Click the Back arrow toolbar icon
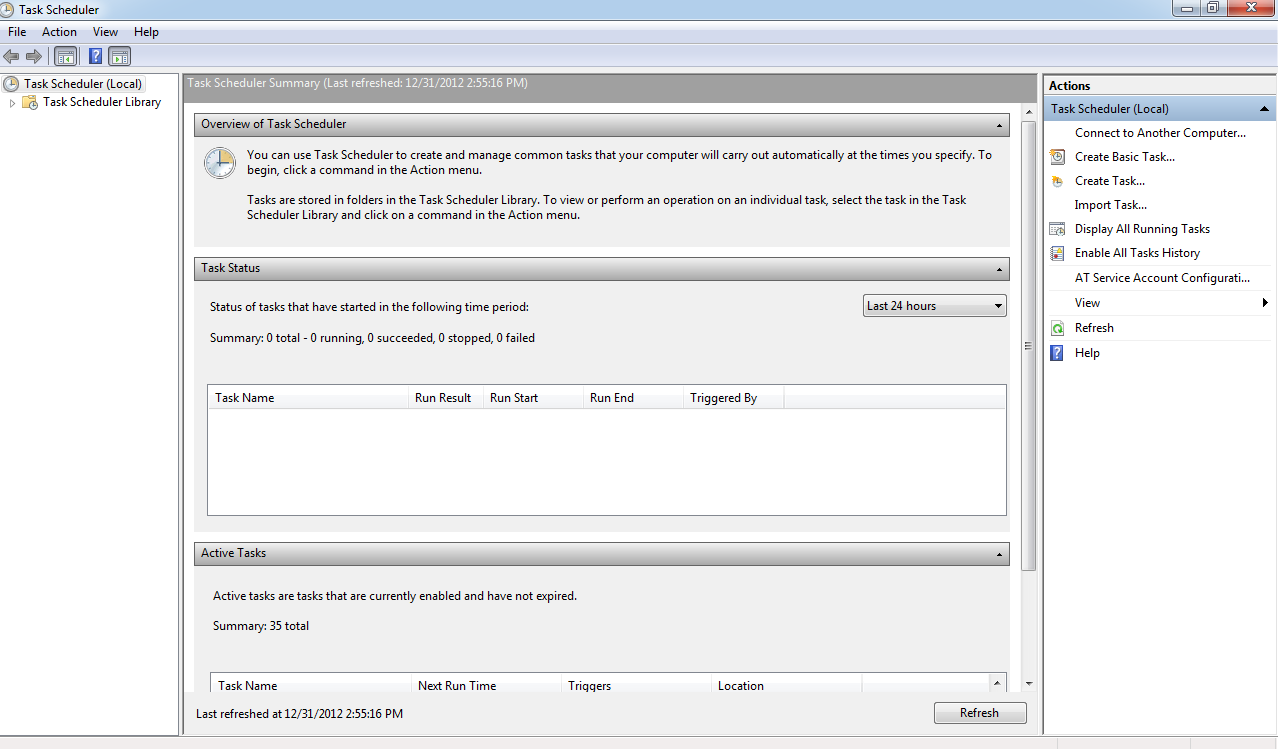Image resolution: width=1278 pixels, height=749 pixels. [12, 56]
